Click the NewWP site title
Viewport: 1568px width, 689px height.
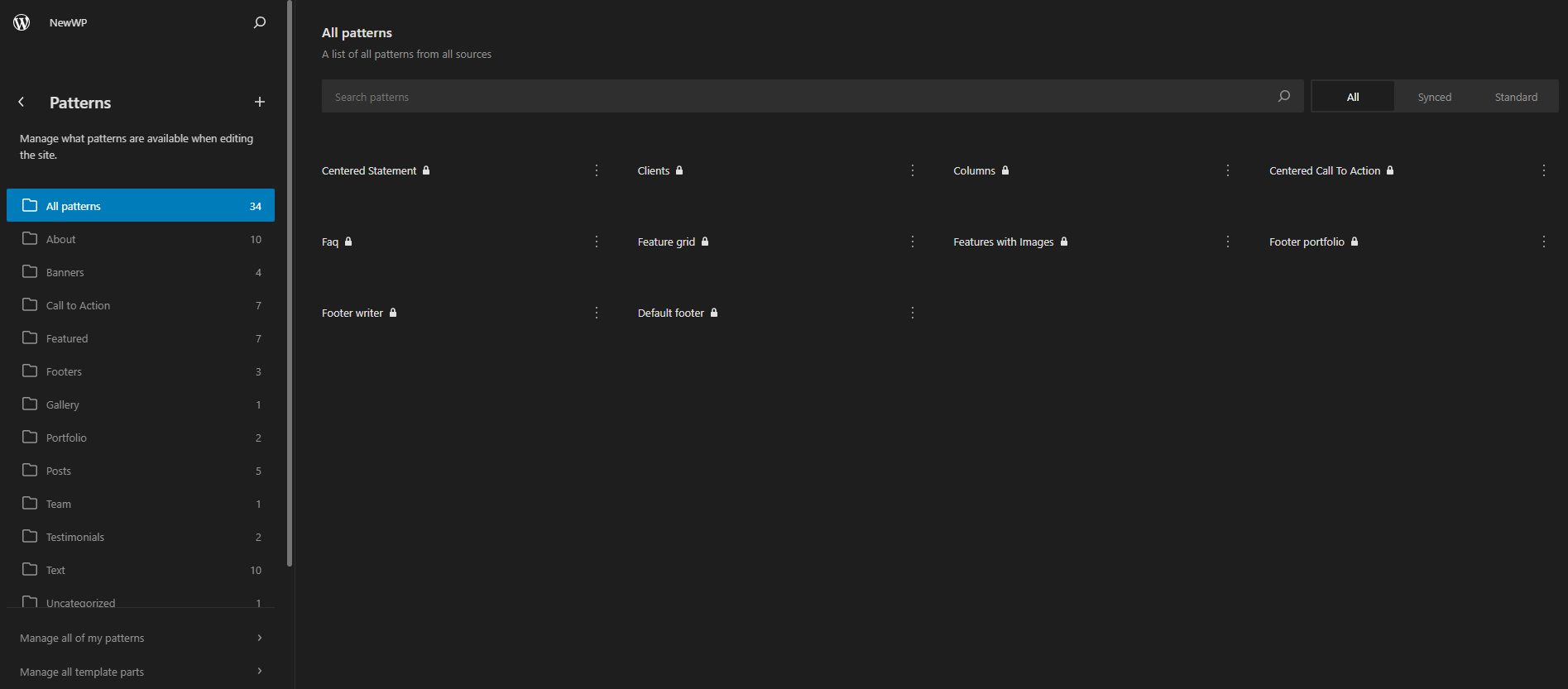pyautogui.click(x=68, y=22)
